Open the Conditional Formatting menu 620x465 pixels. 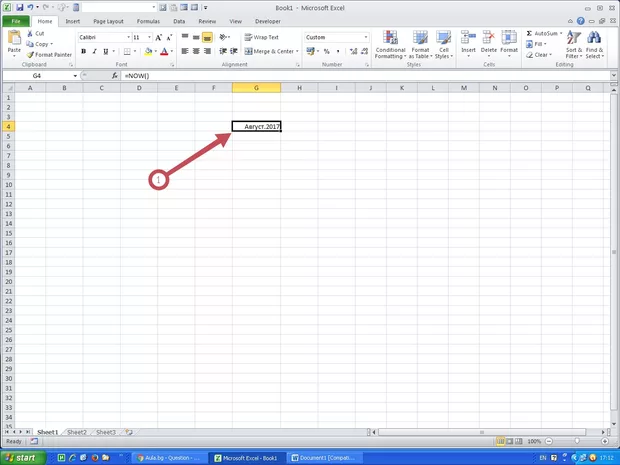(390, 45)
